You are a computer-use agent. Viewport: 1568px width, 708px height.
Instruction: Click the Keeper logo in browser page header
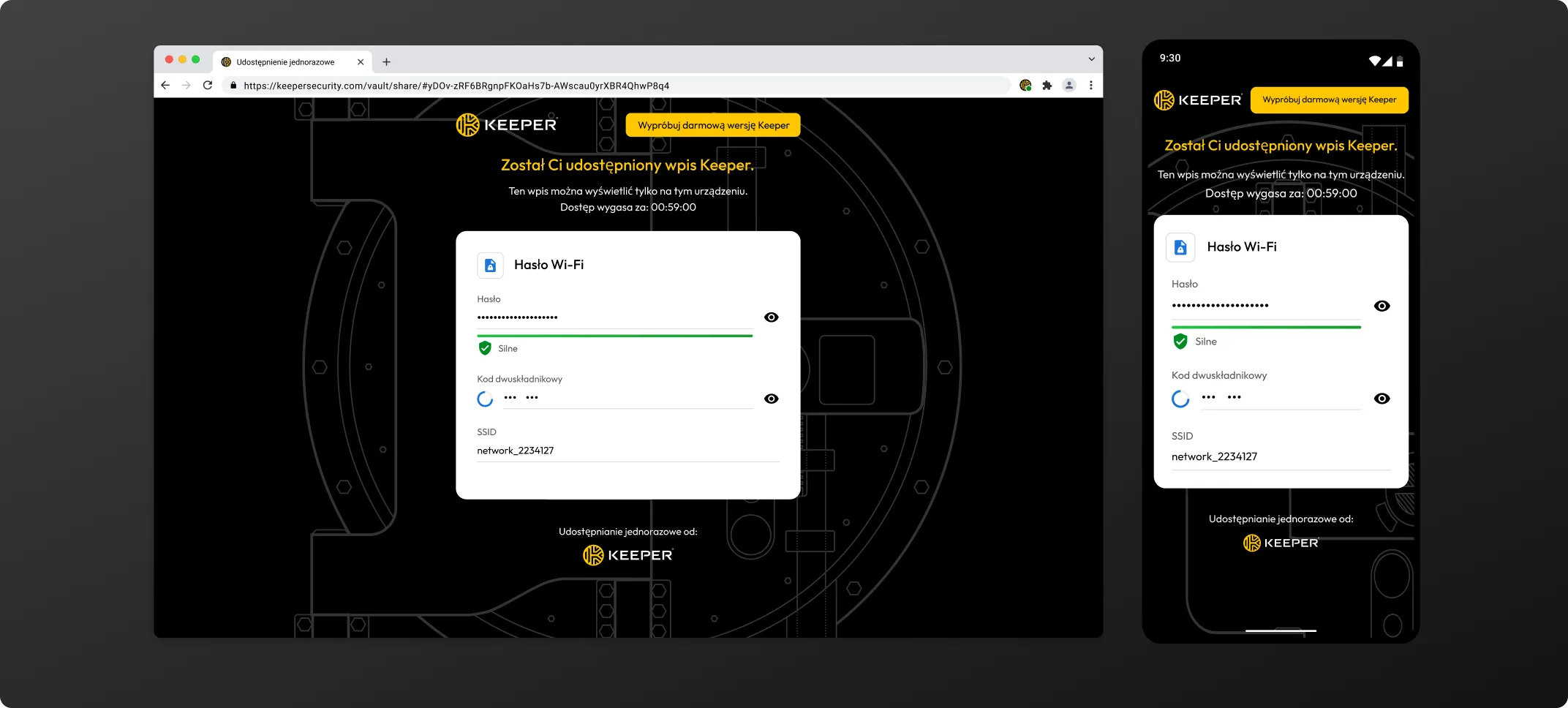click(x=507, y=125)
